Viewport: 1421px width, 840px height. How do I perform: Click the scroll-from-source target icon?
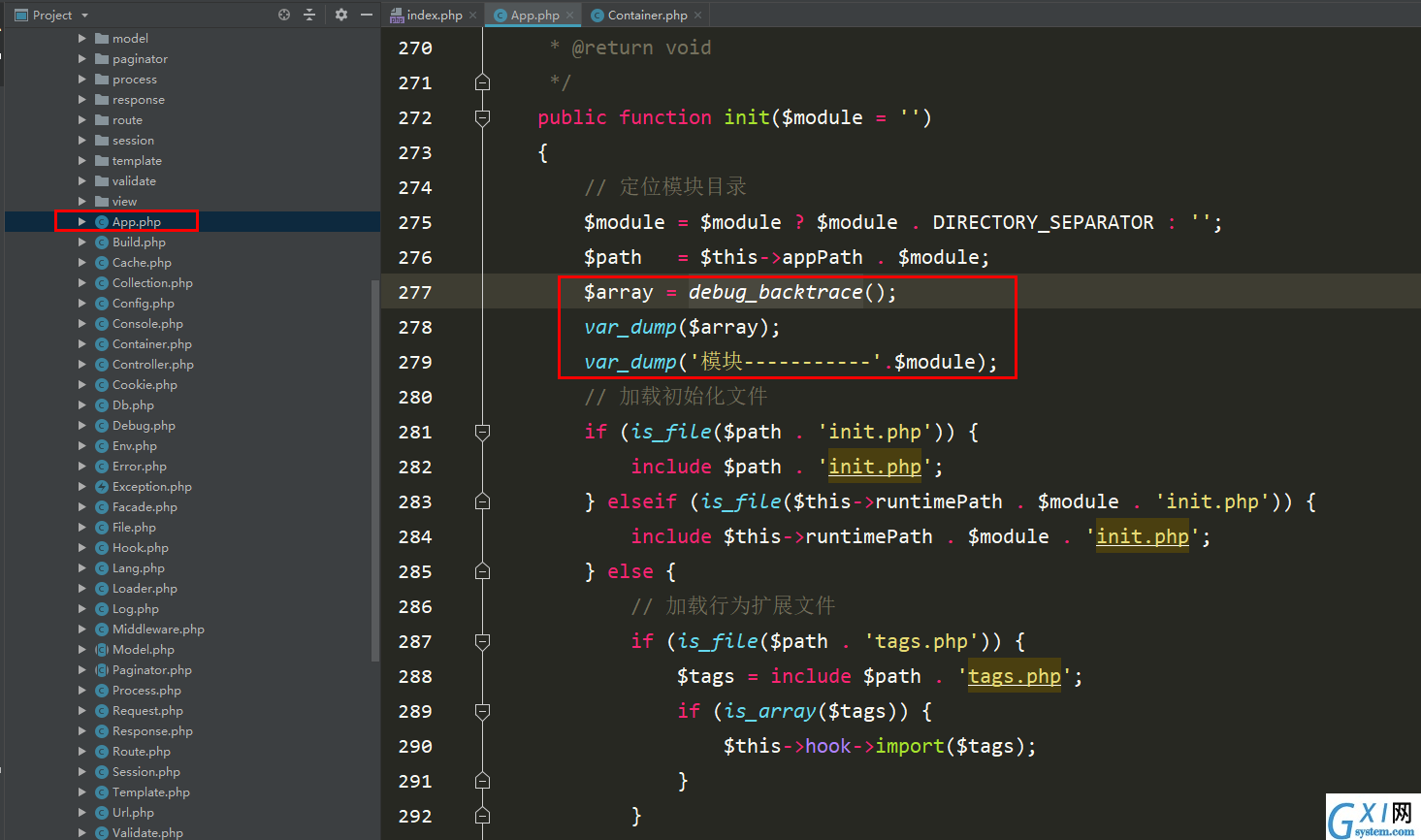click(x=284, y=15)
